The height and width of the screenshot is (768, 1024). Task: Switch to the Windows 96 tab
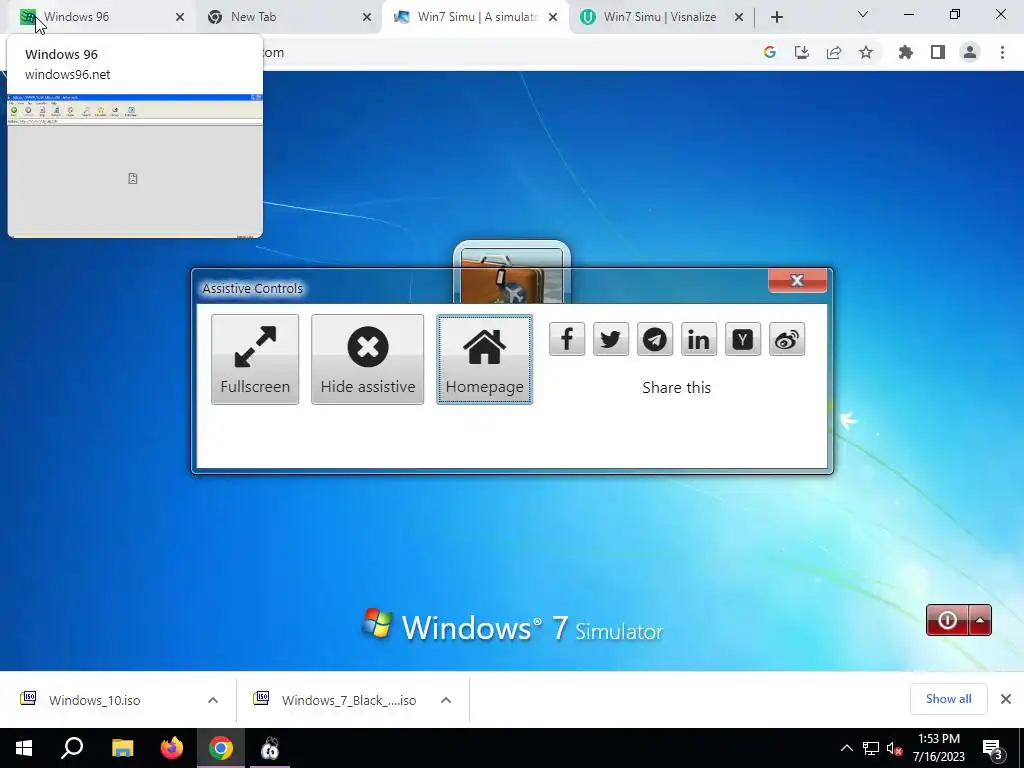point(101,17)
